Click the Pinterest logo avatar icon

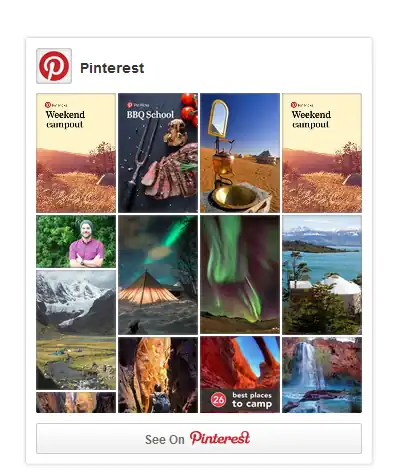click(x=54, y=66)
